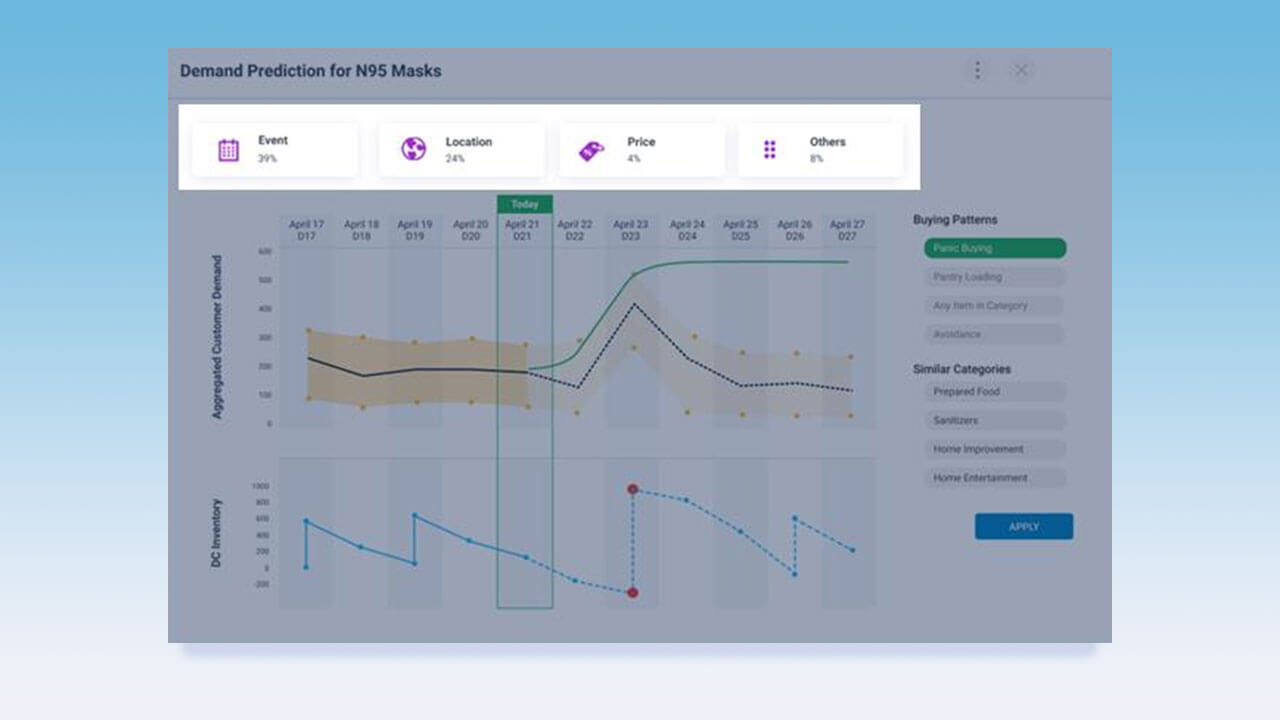Select the April 23 D23 column header
1280x720 pixels.
631,230
